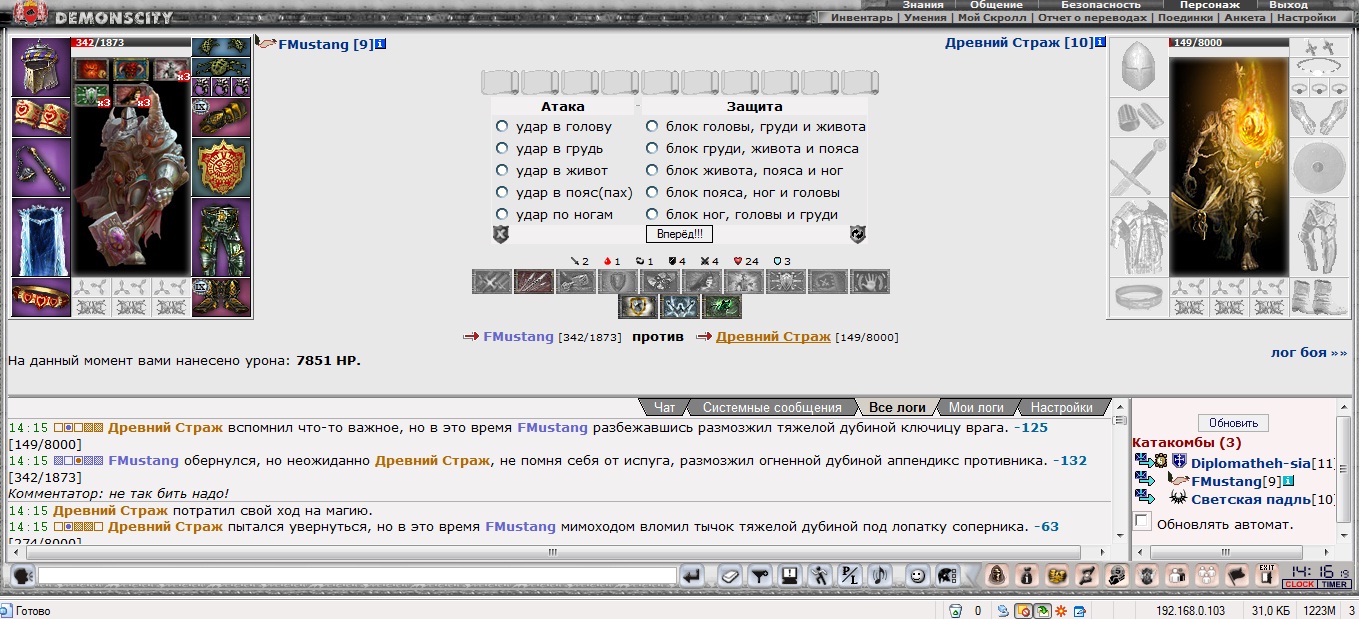Click Древний Страж's 149/8000 health bar
This screenshot has width=1359, height=619.
pyautogui.click(x=1228, y=43)
